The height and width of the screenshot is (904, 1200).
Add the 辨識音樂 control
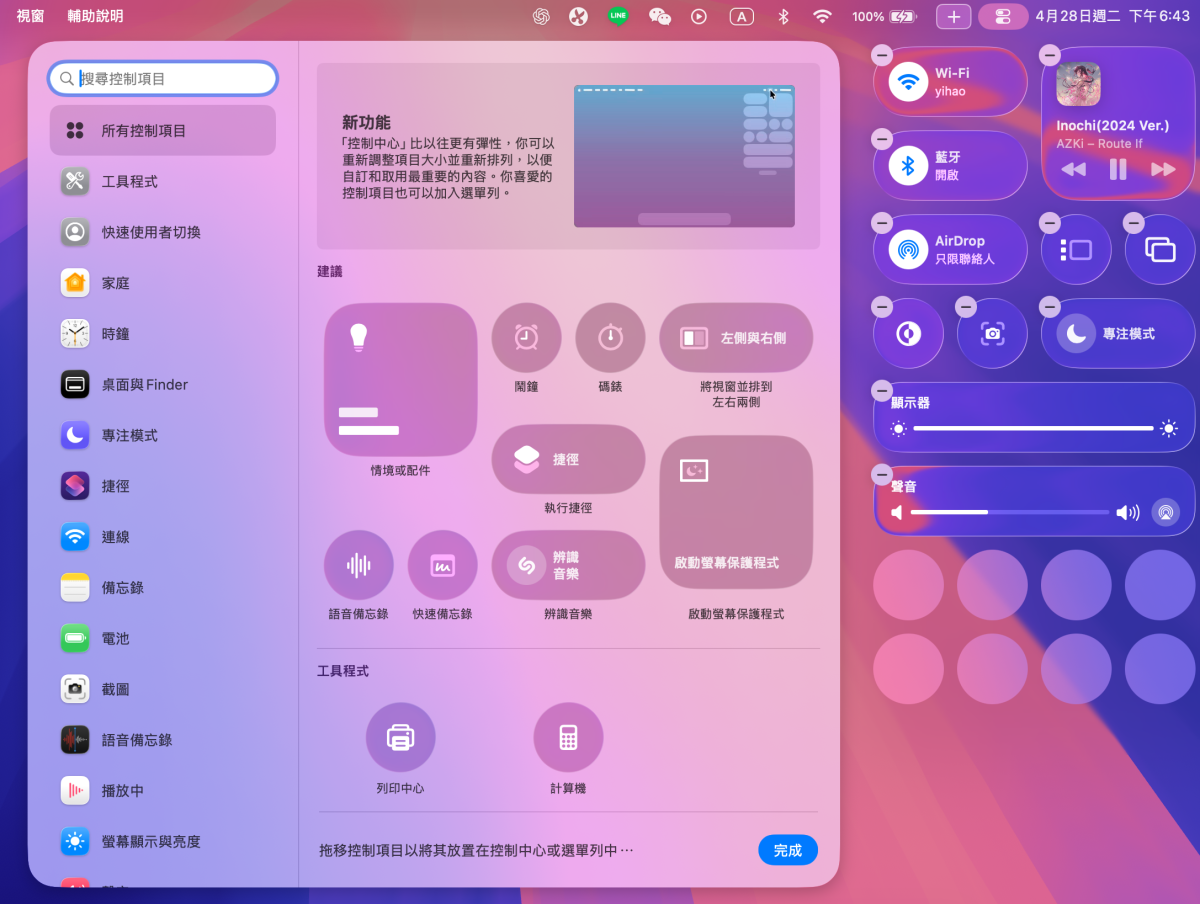(x=568, y=565)
